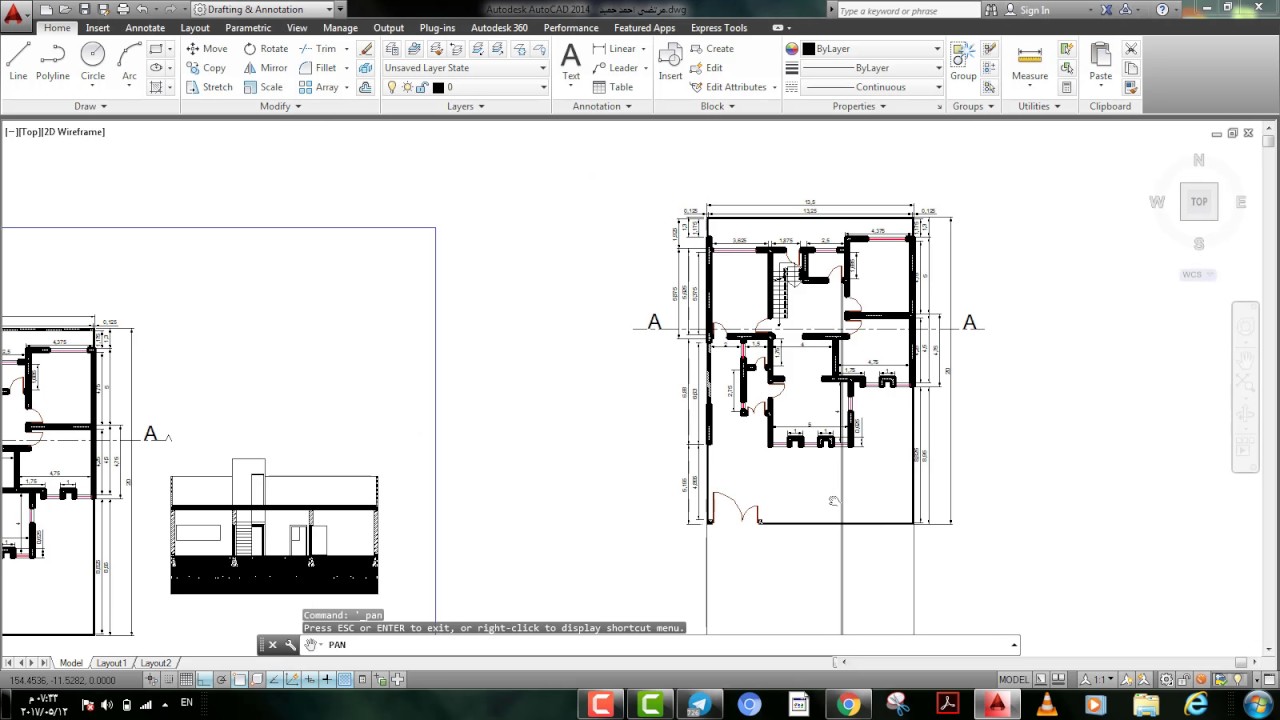Go to the Parametric tab
Image resolution: width=1280 pixels, height=720 pixels.
(x=248, y=28)
